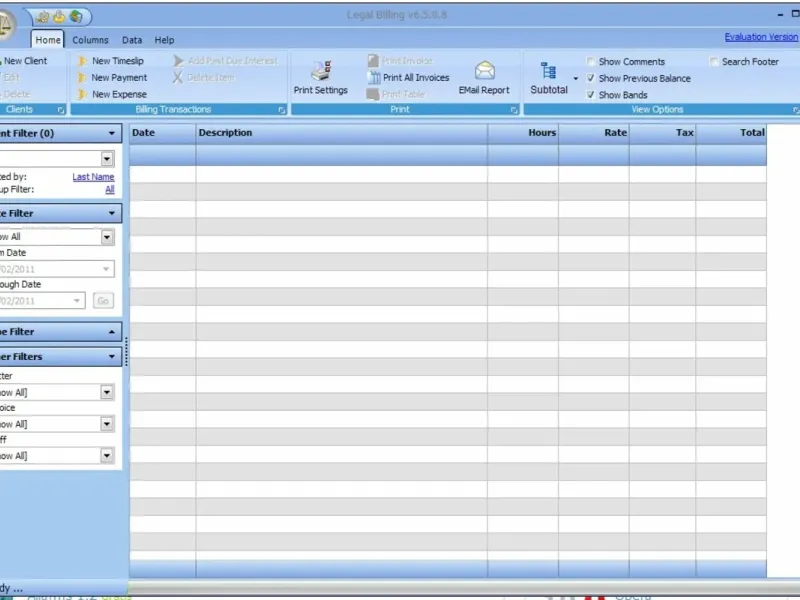Click the Delete Item X icon

[178, 78]
